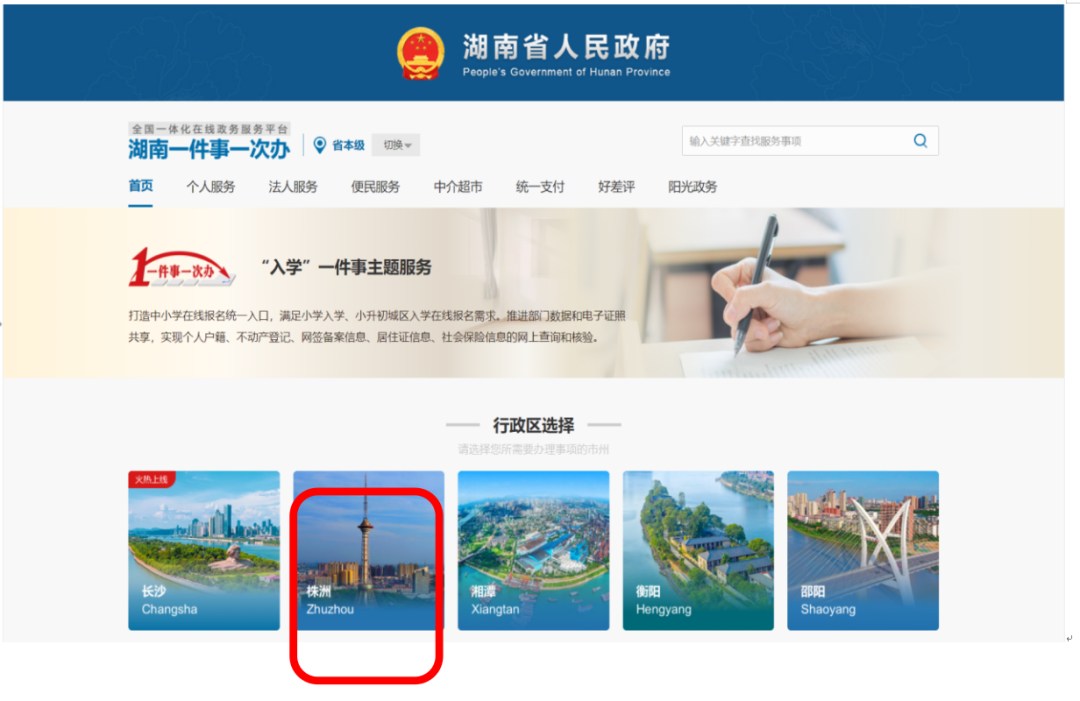Pick the Shaoyang city card
The width and height of the screenshot is (1080, 701).
863,550
